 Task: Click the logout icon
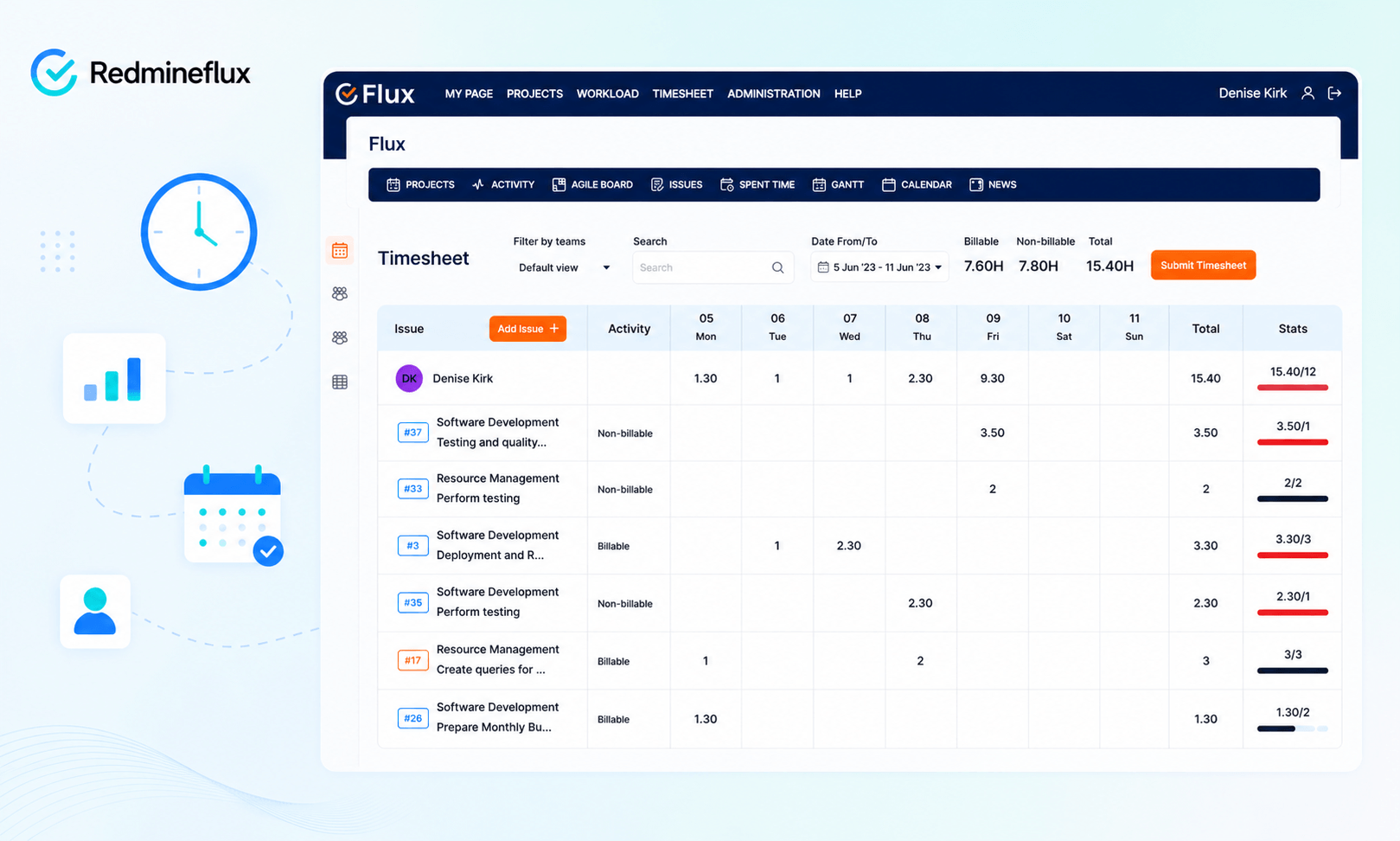click(x=1334, y=93)
